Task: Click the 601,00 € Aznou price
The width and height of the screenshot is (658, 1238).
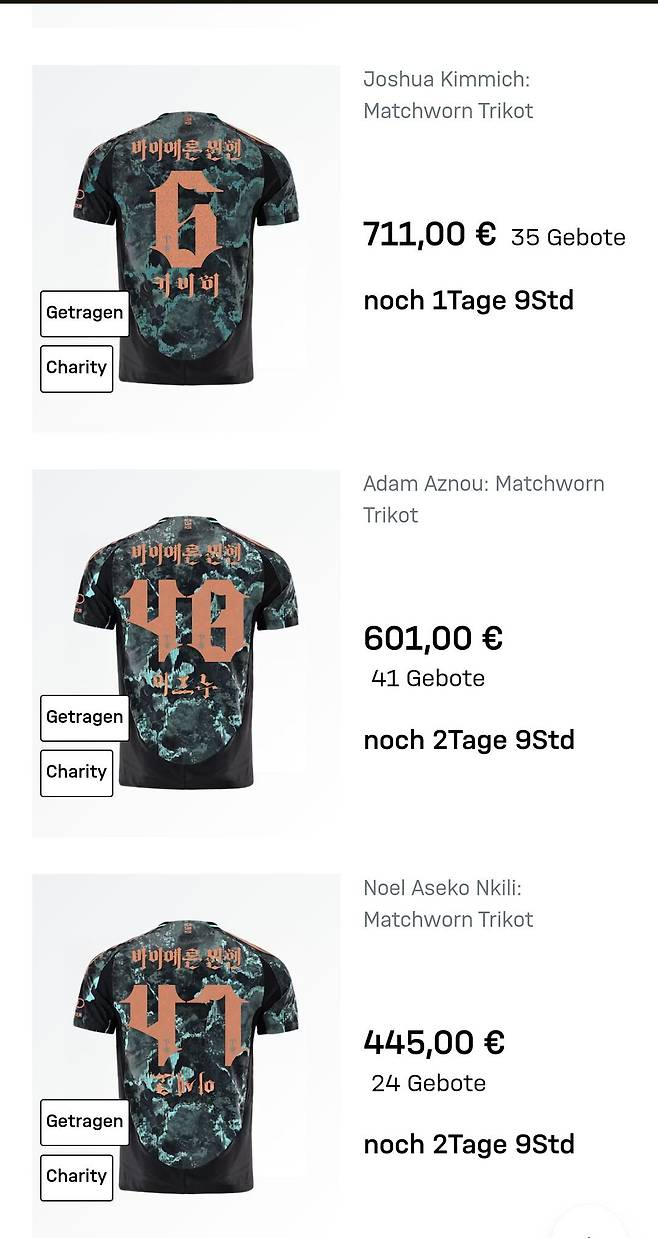Action: tap(432, 638)
